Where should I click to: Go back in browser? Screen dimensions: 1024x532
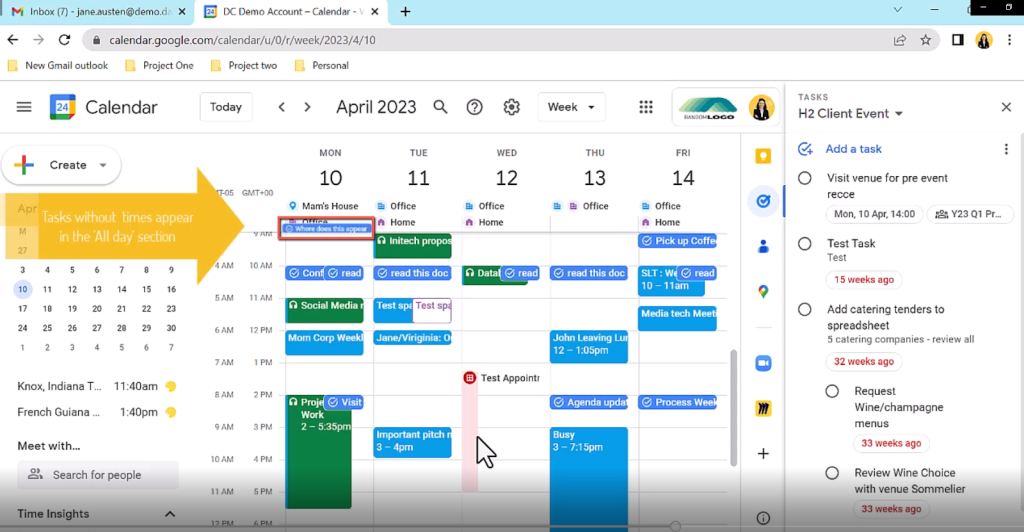pyautogui.click(x=13, y=40)
